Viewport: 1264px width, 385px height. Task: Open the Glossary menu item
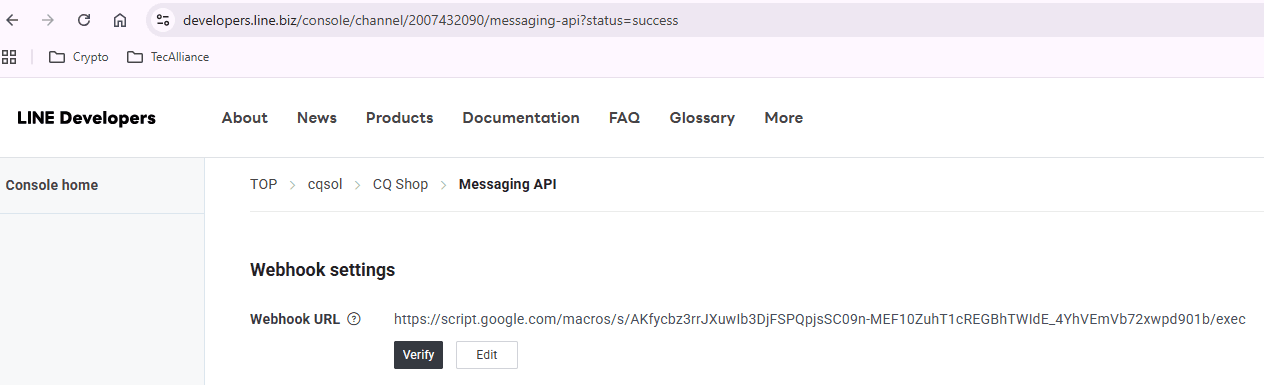[702, 118]
